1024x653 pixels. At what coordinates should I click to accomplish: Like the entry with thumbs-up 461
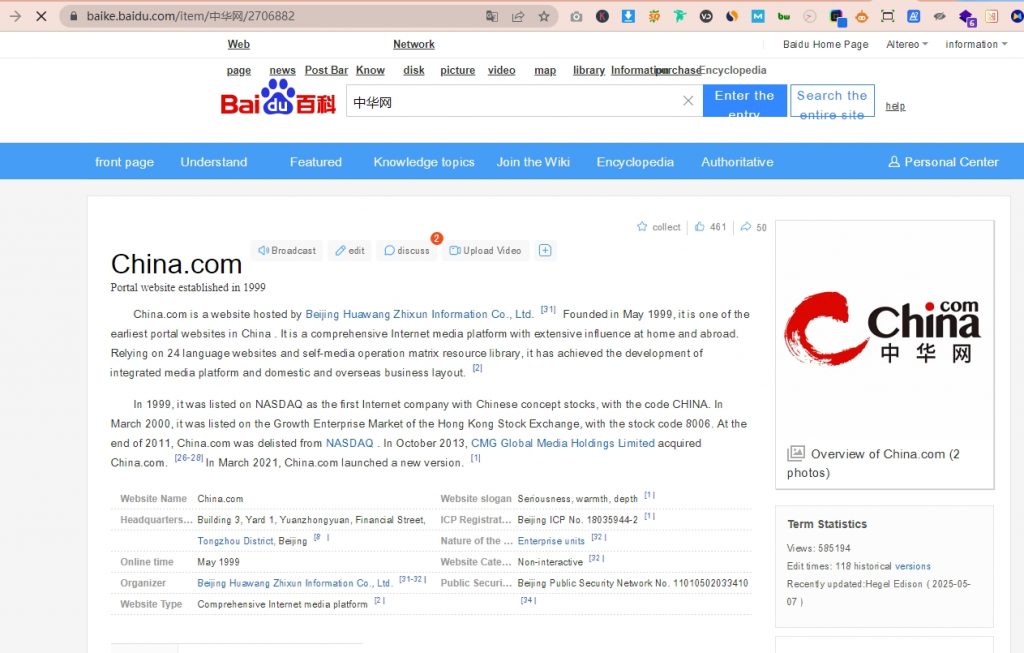click(711, 227)
